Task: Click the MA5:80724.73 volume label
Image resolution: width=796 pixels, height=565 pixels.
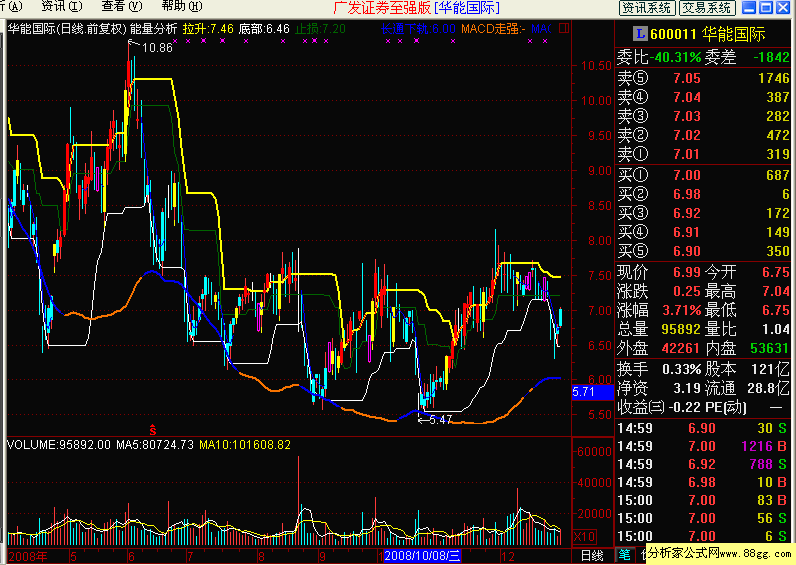Action: 155,445
